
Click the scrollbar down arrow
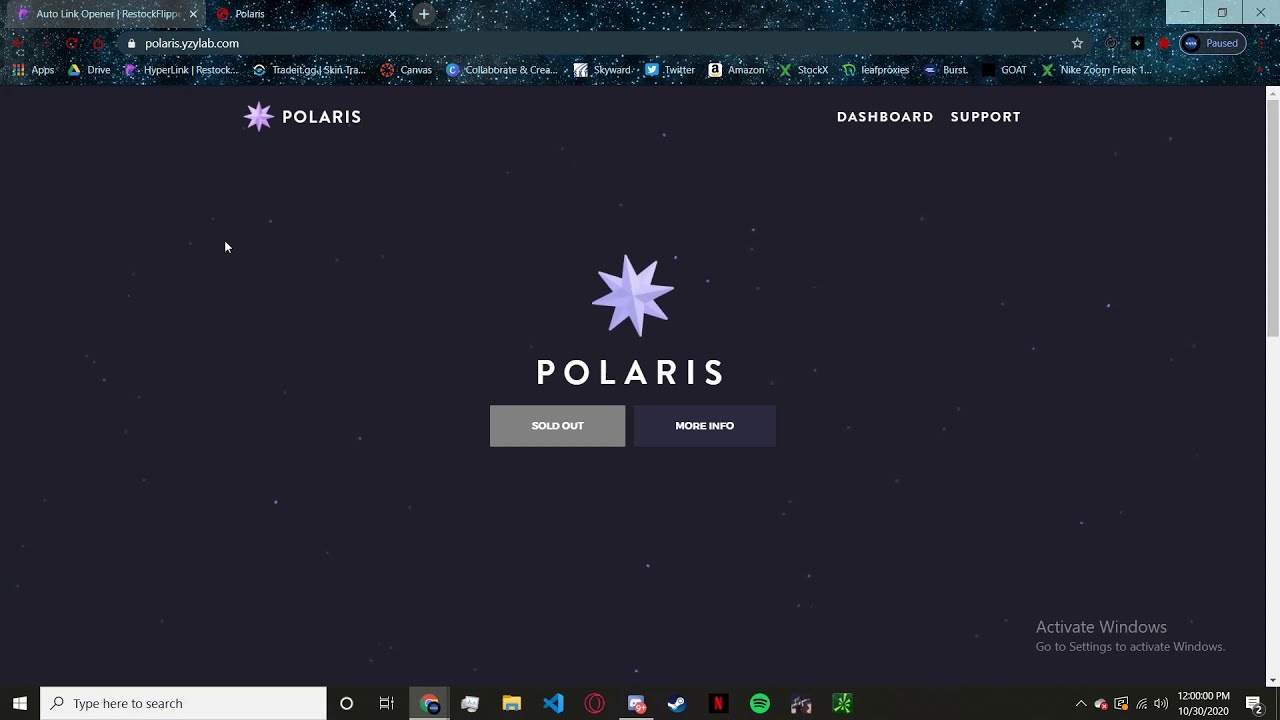tap(1272, 681)
